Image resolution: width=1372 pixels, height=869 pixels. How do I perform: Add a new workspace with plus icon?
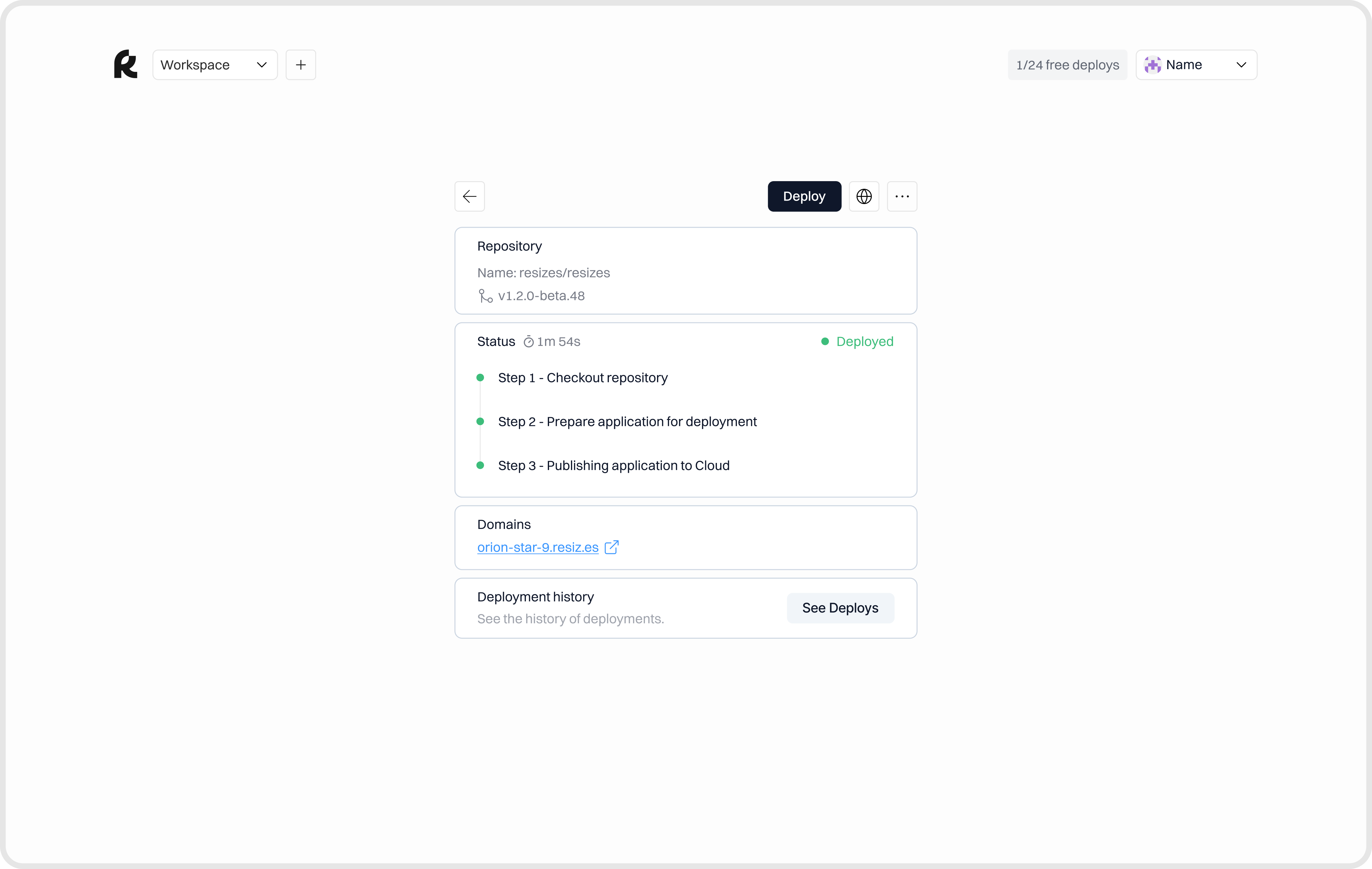(301, 65)
